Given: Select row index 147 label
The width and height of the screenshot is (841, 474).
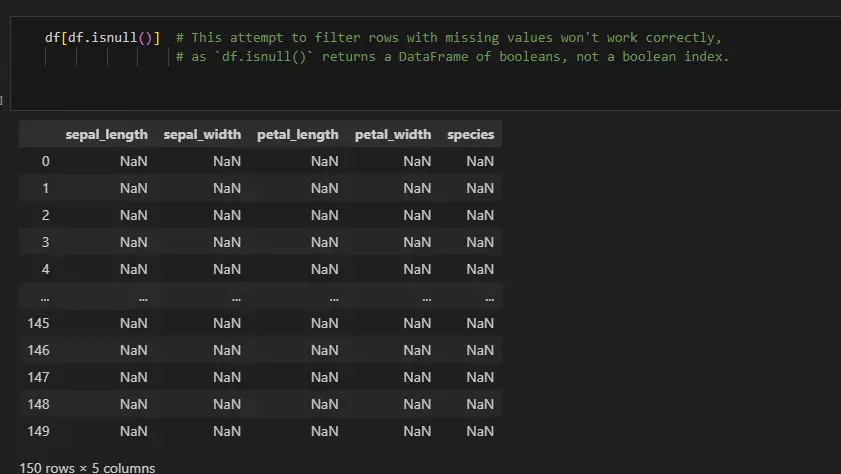Looking at the screenshot, I should 39,377.
